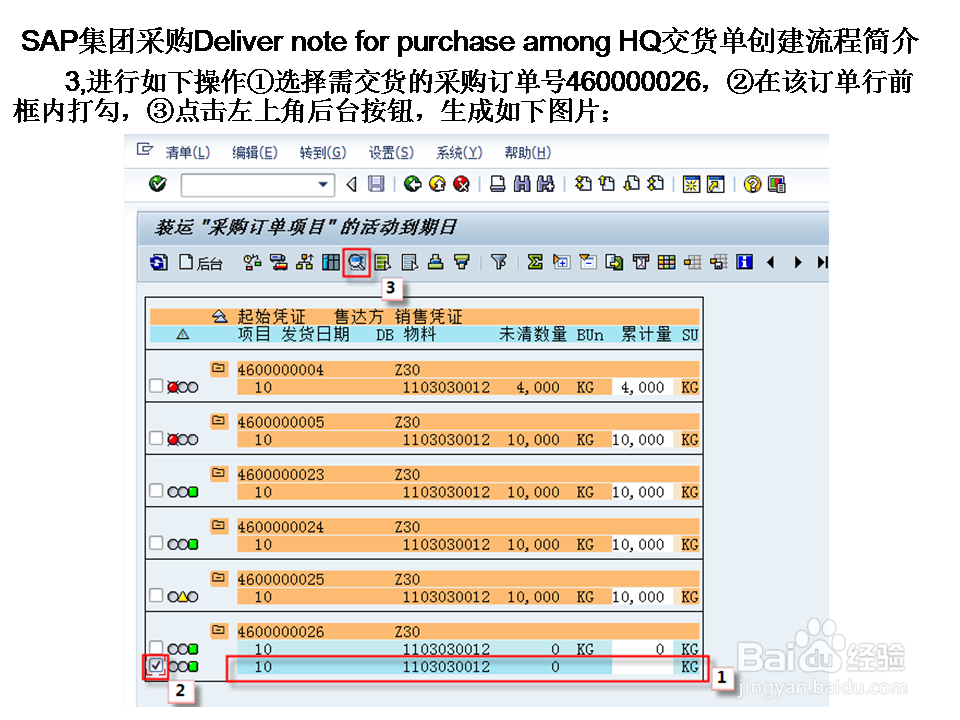The image size is (960, 720).
Task: Collapse folder icon of order 4600000025
Action: pyautogui.click(x=219, y=577)
